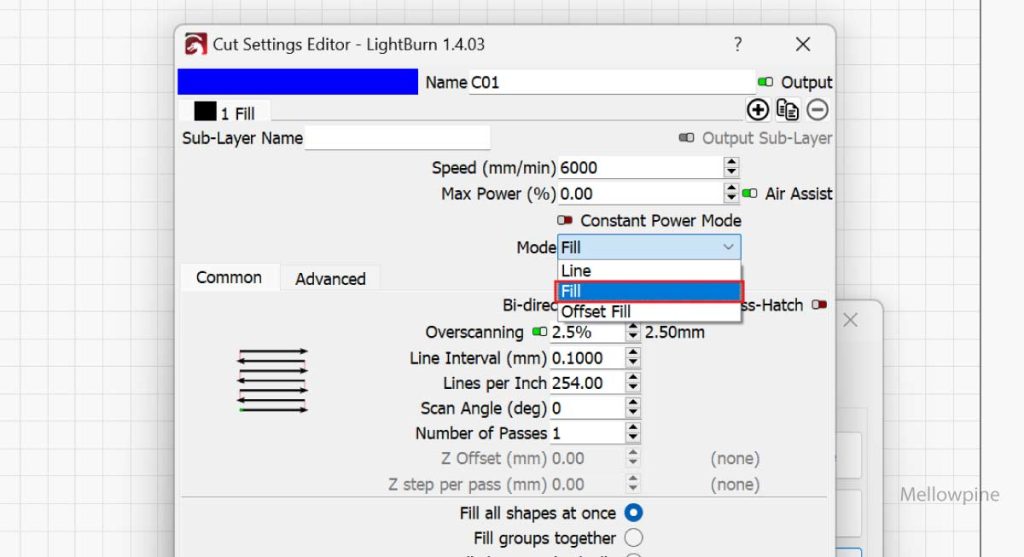Click the blue layer color bar

(x=297, y=82)
